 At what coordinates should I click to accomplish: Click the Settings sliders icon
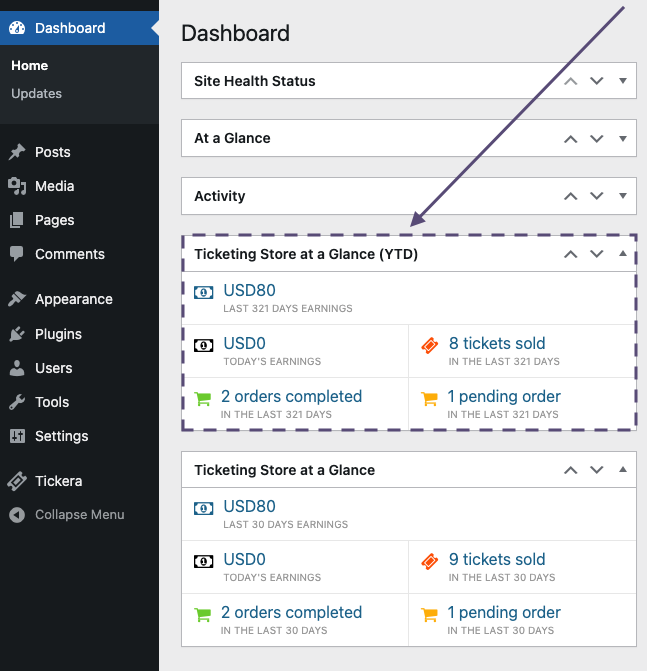pos(17,436)
